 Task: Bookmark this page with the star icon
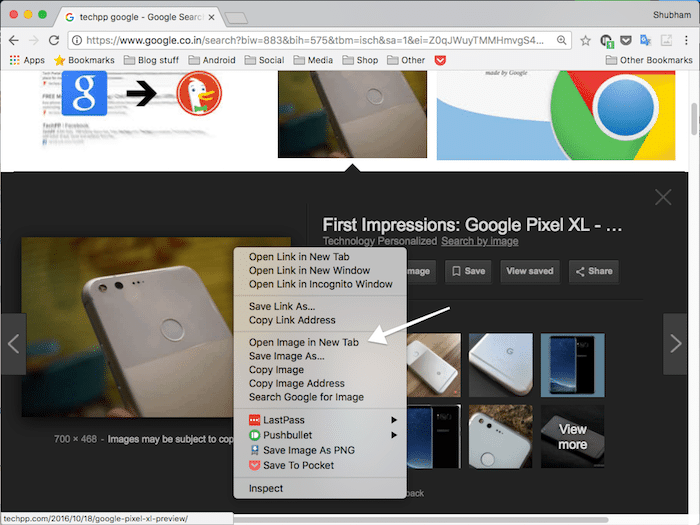585,41
